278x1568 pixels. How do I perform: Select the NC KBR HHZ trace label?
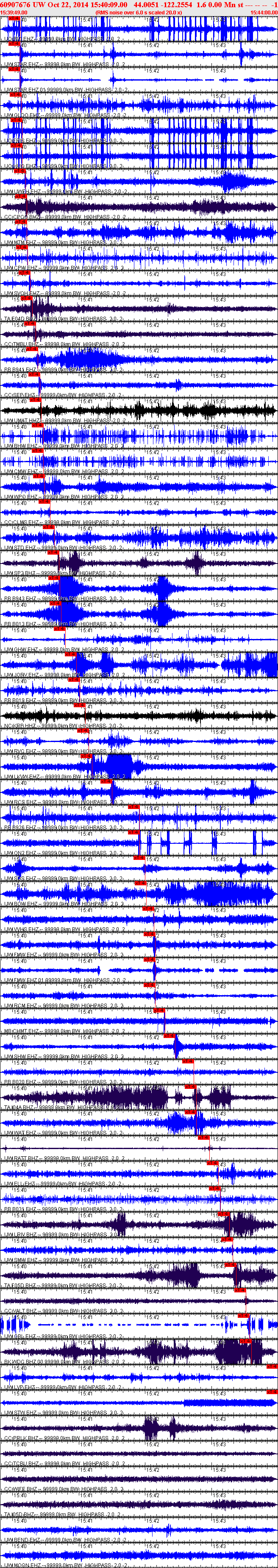coord(63,725)
